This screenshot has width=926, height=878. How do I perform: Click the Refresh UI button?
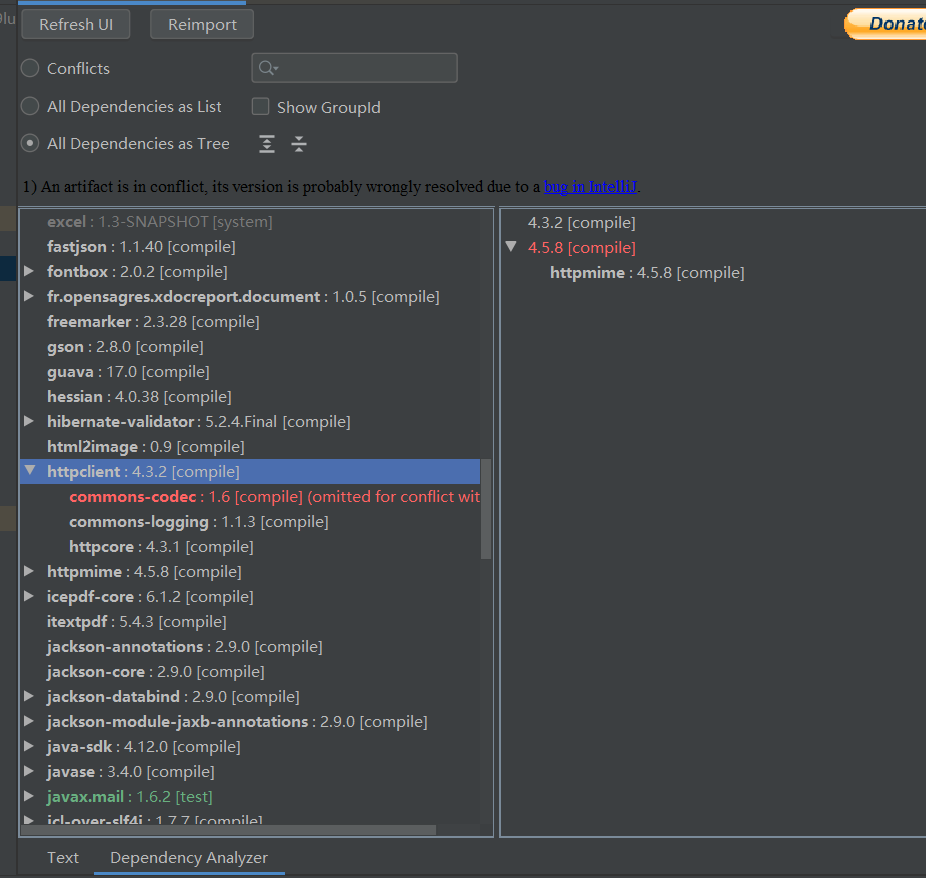coord(76,25)
